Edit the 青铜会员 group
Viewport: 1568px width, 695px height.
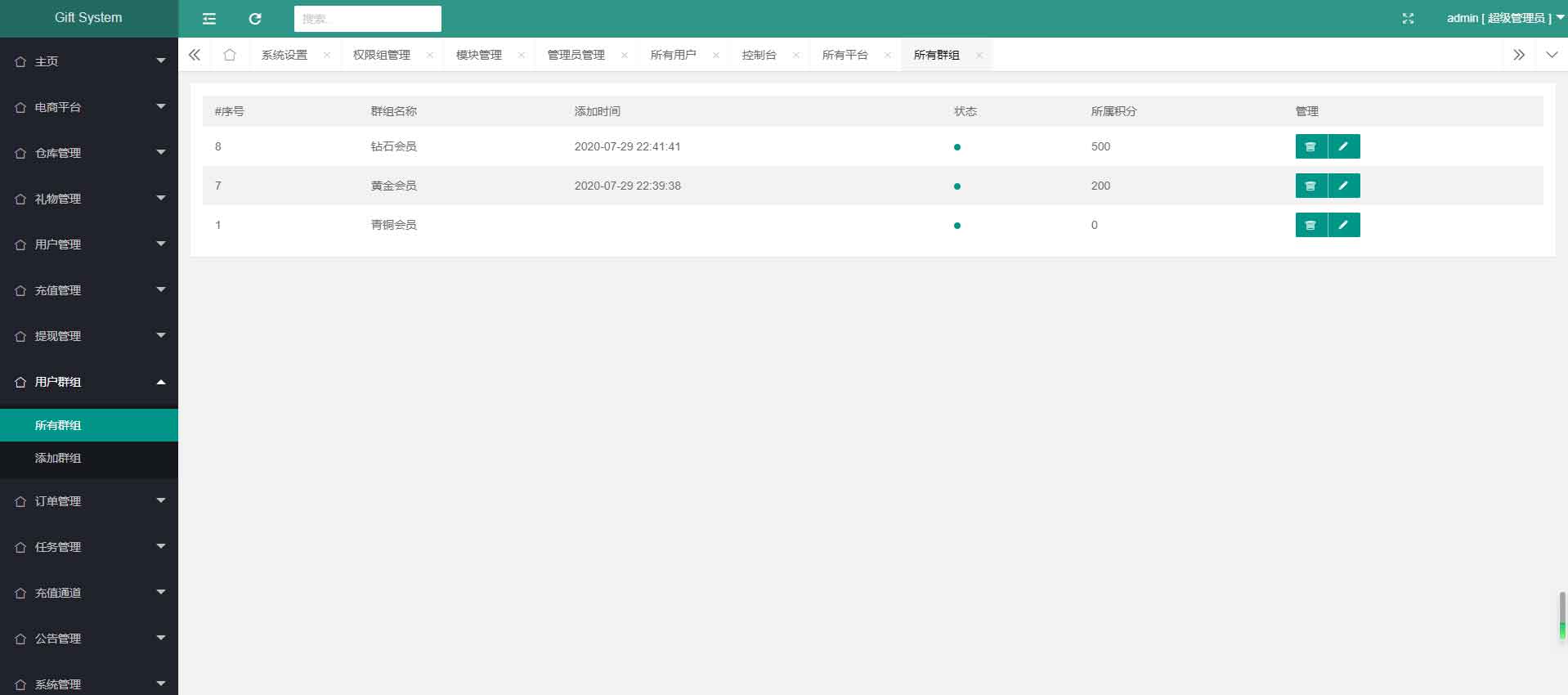click(x=1344, y=225)
